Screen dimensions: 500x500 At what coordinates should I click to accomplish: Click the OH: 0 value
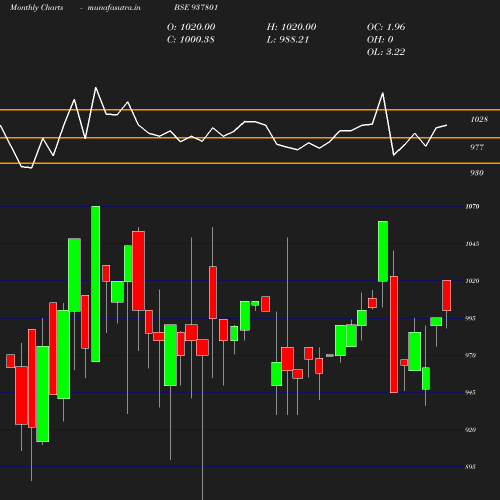(380, 39)
